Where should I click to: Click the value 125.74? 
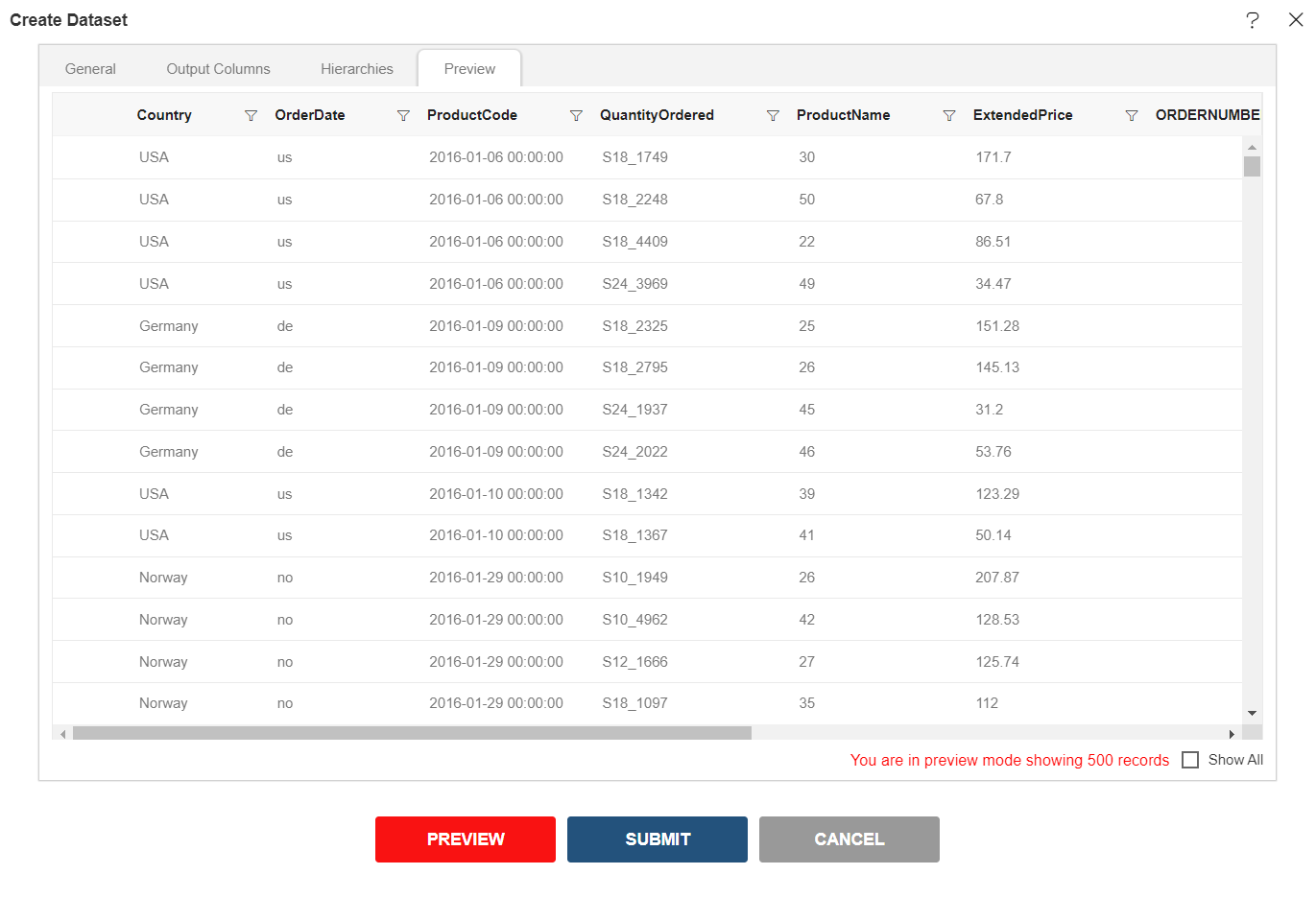[997, 662]
